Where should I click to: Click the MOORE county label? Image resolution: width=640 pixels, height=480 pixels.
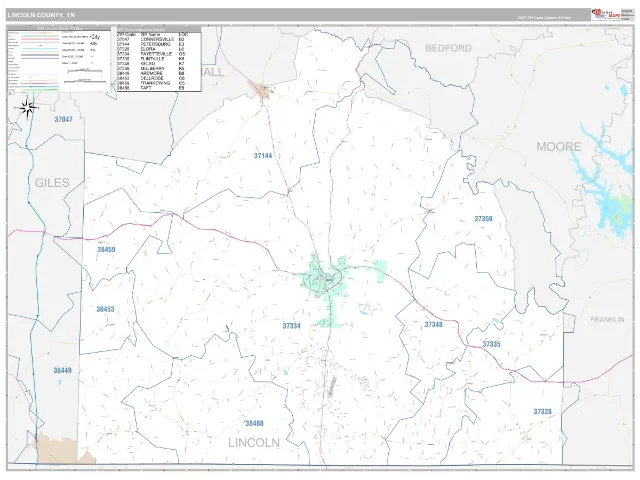click(558, 147)
